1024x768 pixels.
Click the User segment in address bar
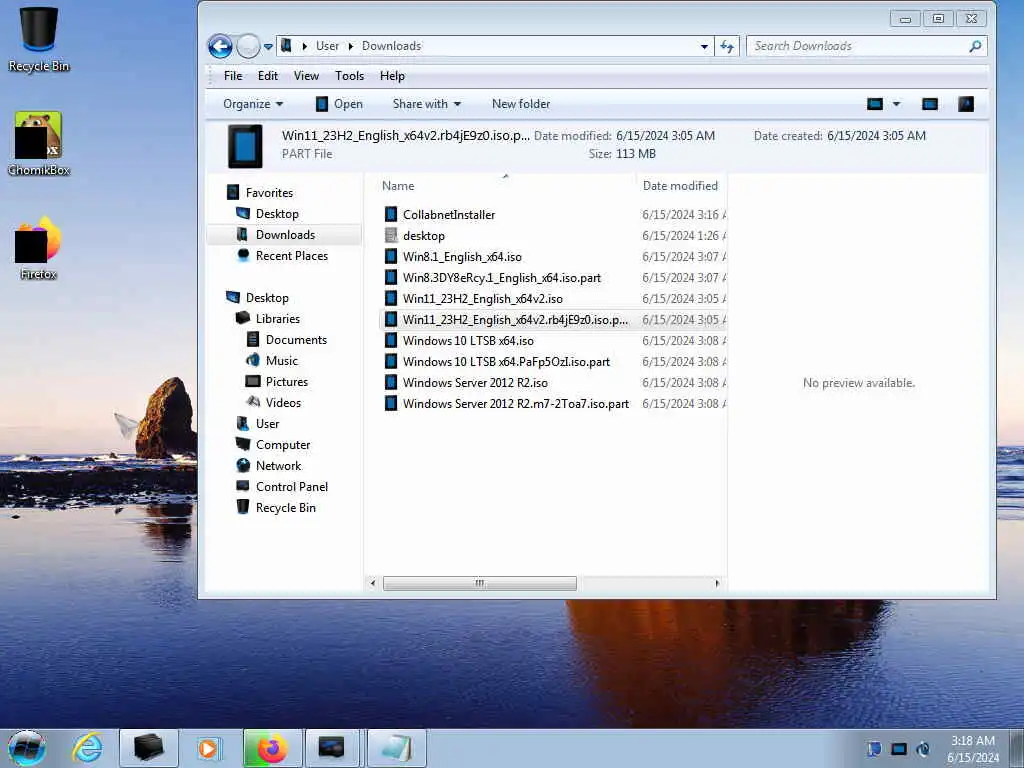(327, 46)
